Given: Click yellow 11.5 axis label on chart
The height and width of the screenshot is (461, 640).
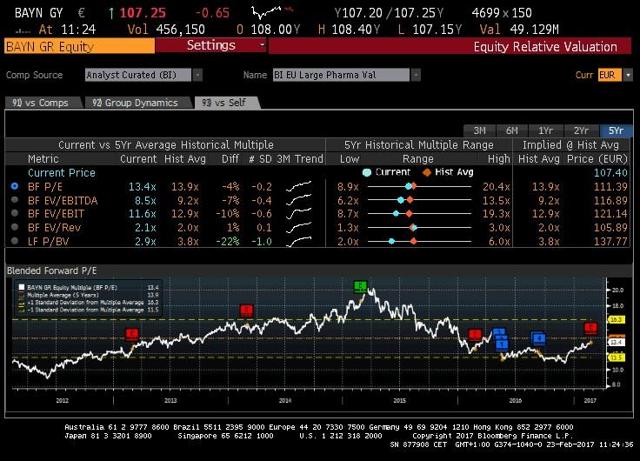Looking at the screenshot, I should pyautogui.click(x=616, y=358).
